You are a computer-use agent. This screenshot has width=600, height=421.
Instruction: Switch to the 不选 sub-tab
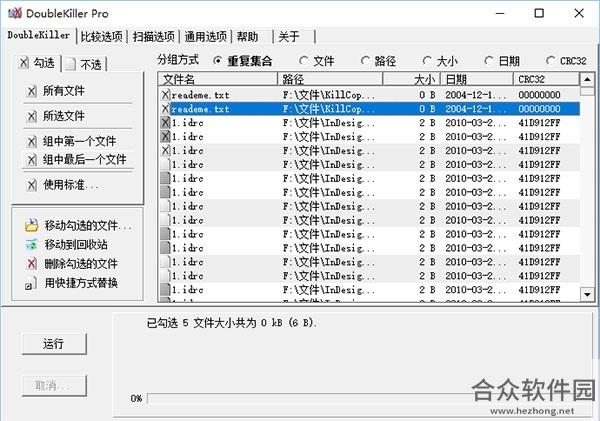coord(84,64)
